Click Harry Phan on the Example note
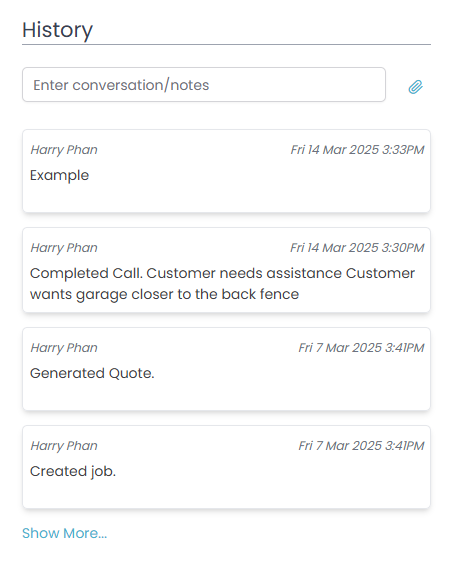This screenshot has height=568, width=471. (64, 150)
